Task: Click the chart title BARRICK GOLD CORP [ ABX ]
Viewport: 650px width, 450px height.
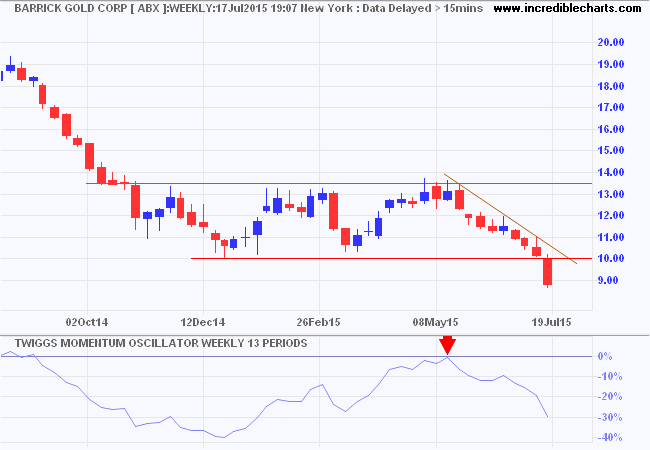Action: 90,8
